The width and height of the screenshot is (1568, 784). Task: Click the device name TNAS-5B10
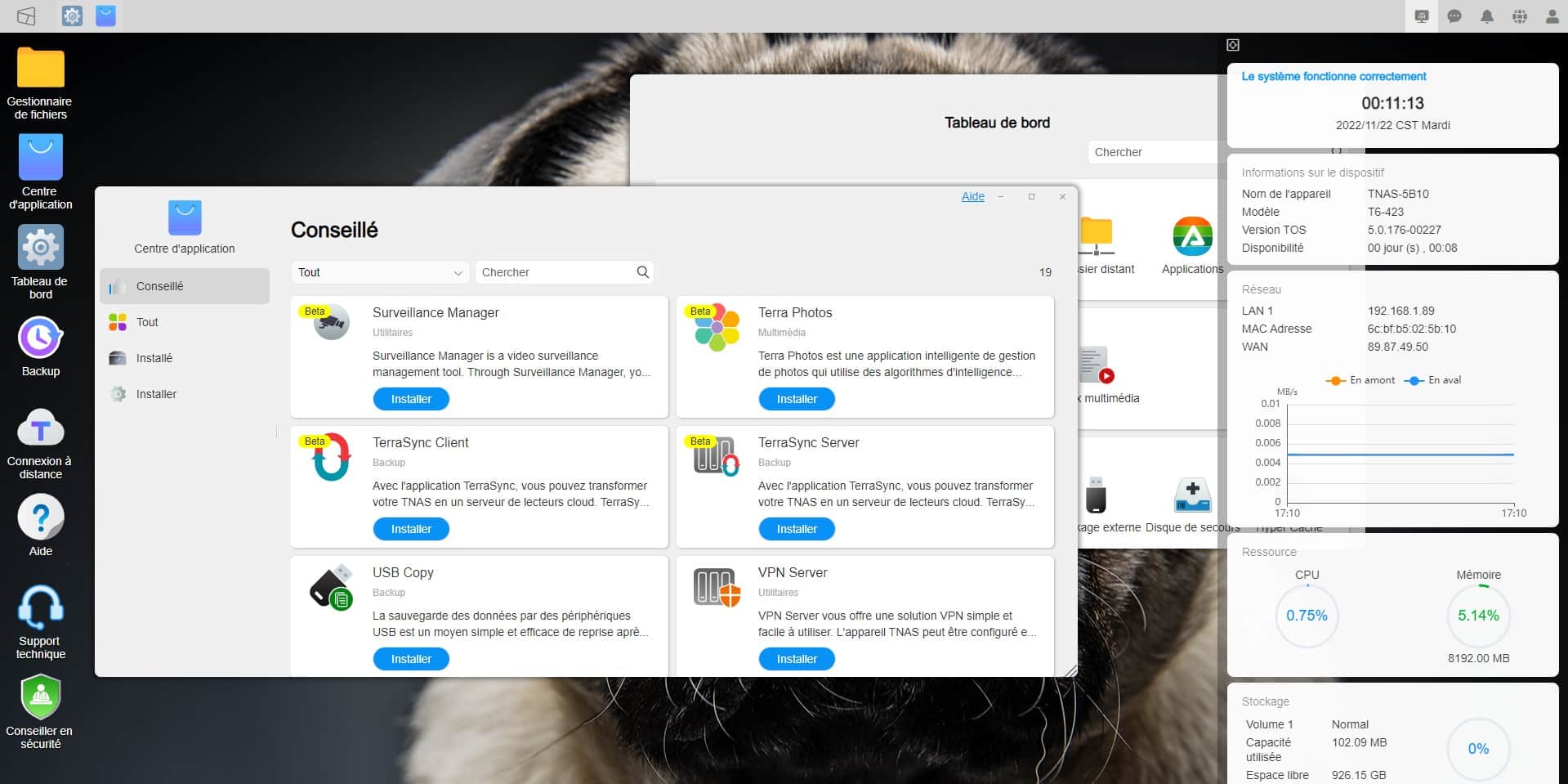click(x=1398, y=194)
